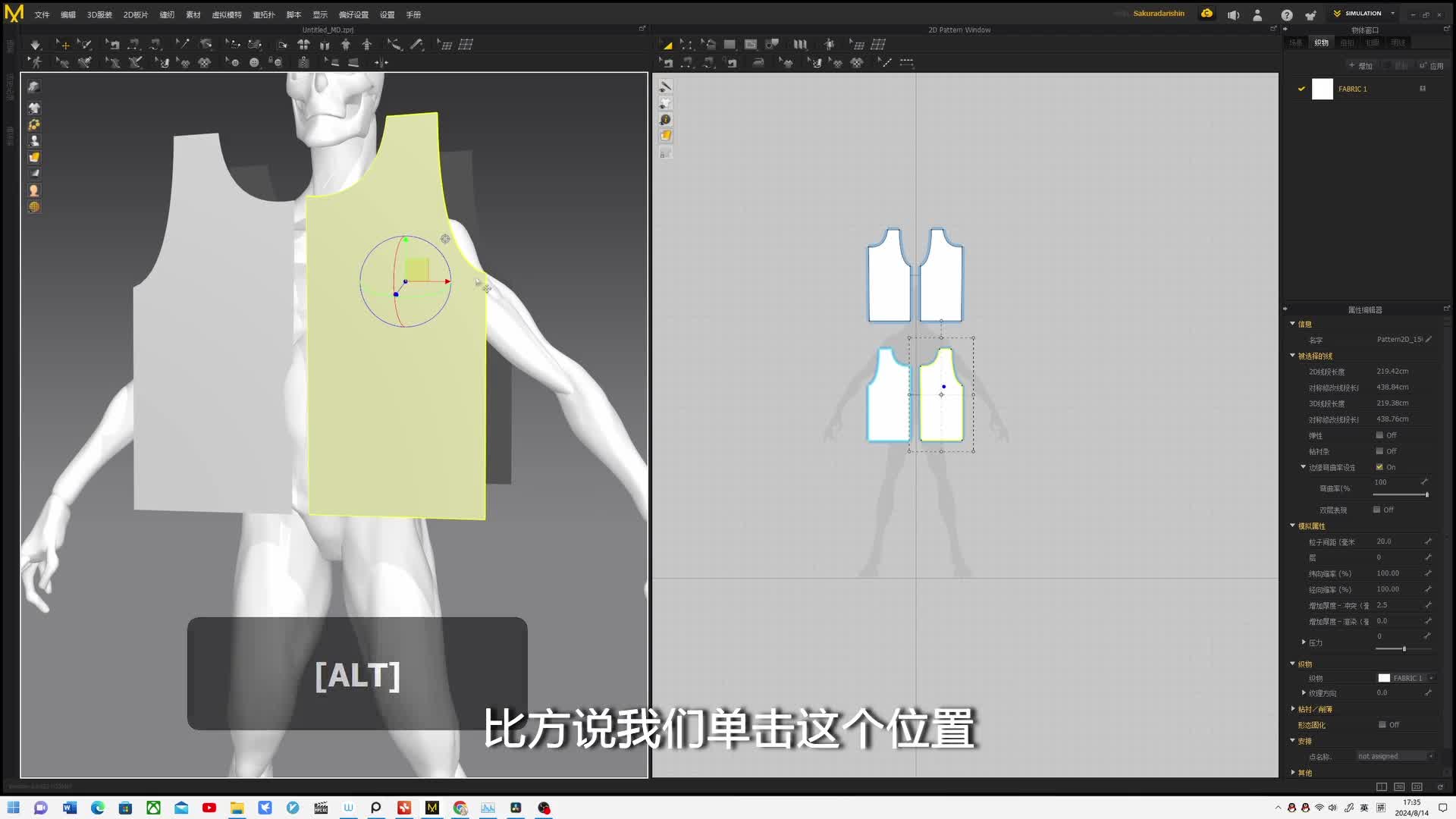Click the avatar head icon in 3D sidebar
Screen dimensions: 1456x819
coord(34,190)
